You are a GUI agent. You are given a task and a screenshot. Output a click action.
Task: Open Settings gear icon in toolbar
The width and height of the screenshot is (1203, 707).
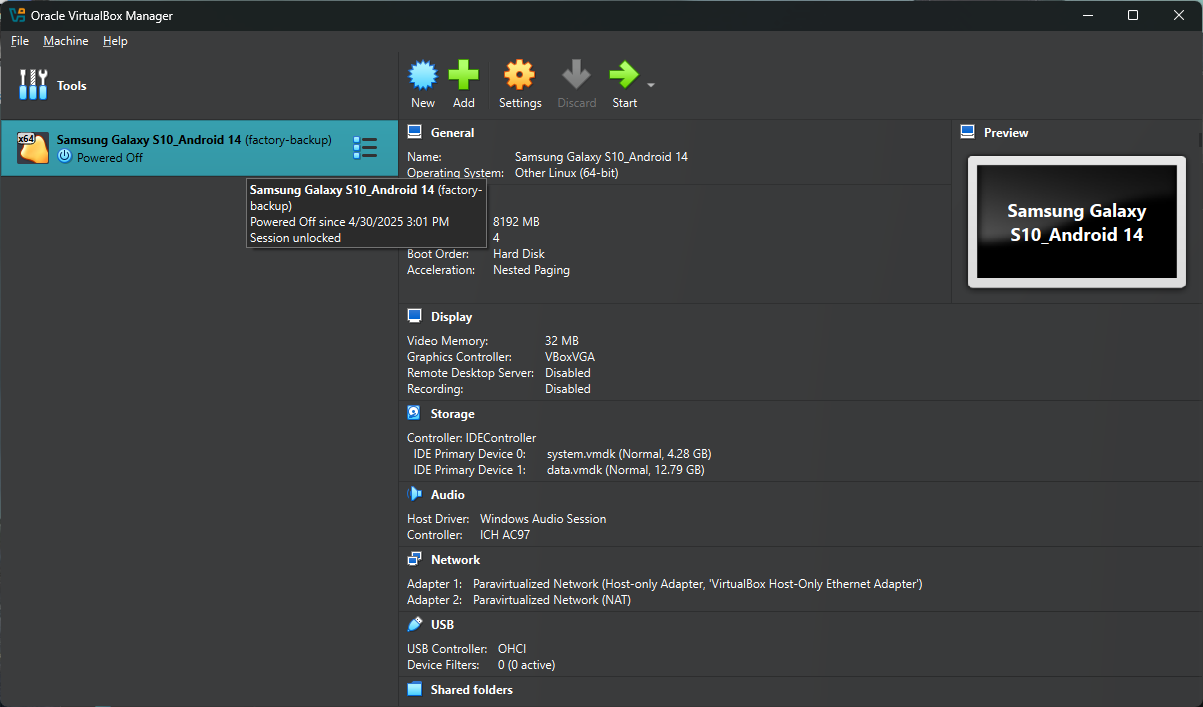(x=519, y=75)
